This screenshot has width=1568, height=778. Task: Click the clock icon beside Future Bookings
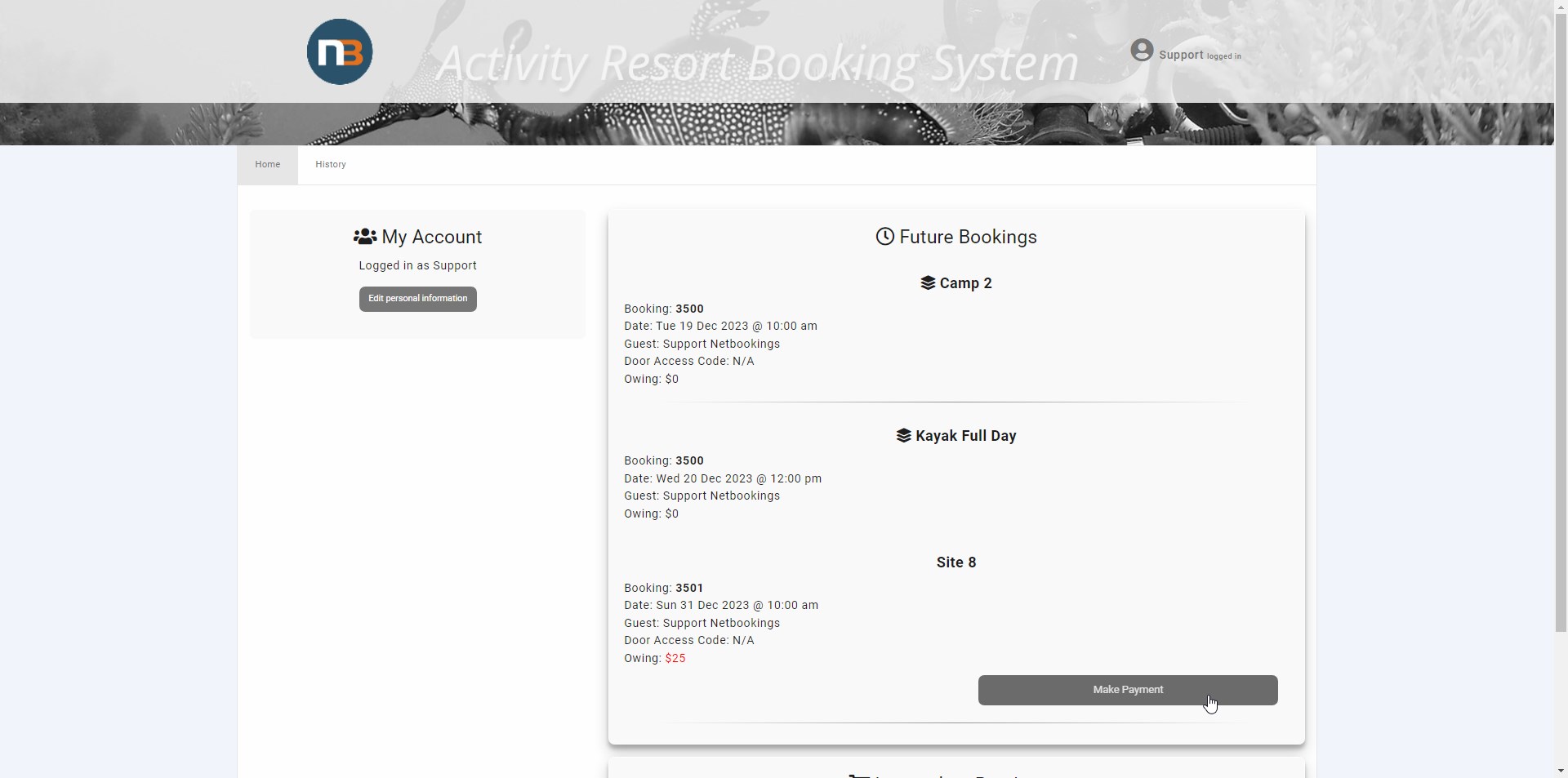click(884, 237)
